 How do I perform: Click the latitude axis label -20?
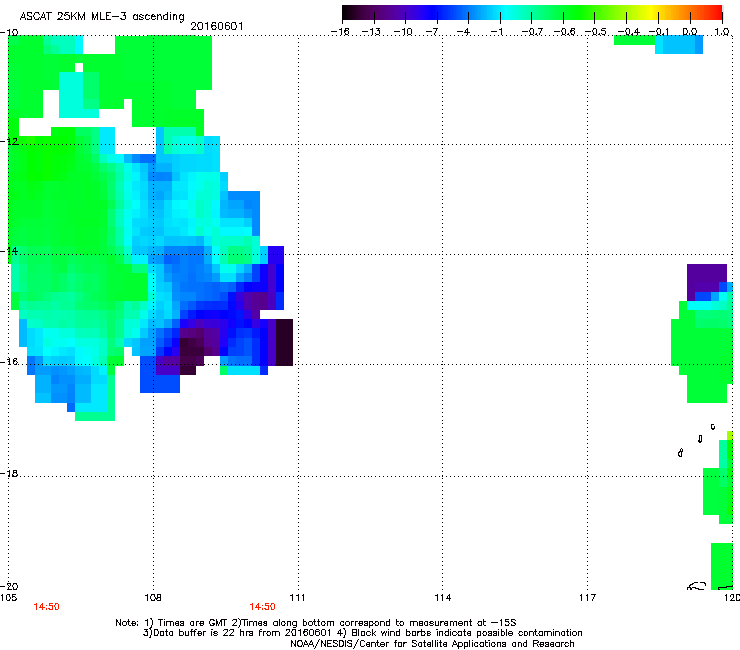pyautogui.click(x=9, y=586)
